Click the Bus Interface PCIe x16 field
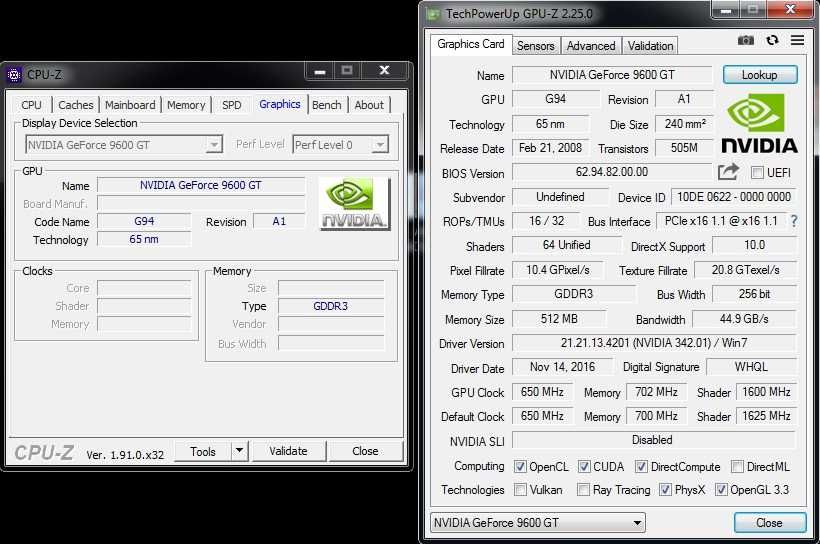The image size is (820, 544). pyautogui.click(x=722, y=221)
